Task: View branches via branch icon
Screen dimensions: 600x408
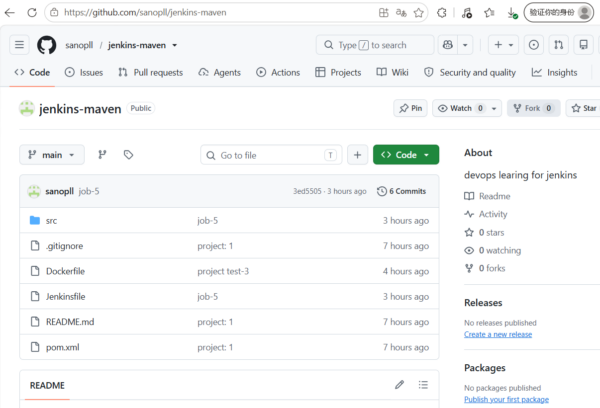Action: [x=102, y=155]
